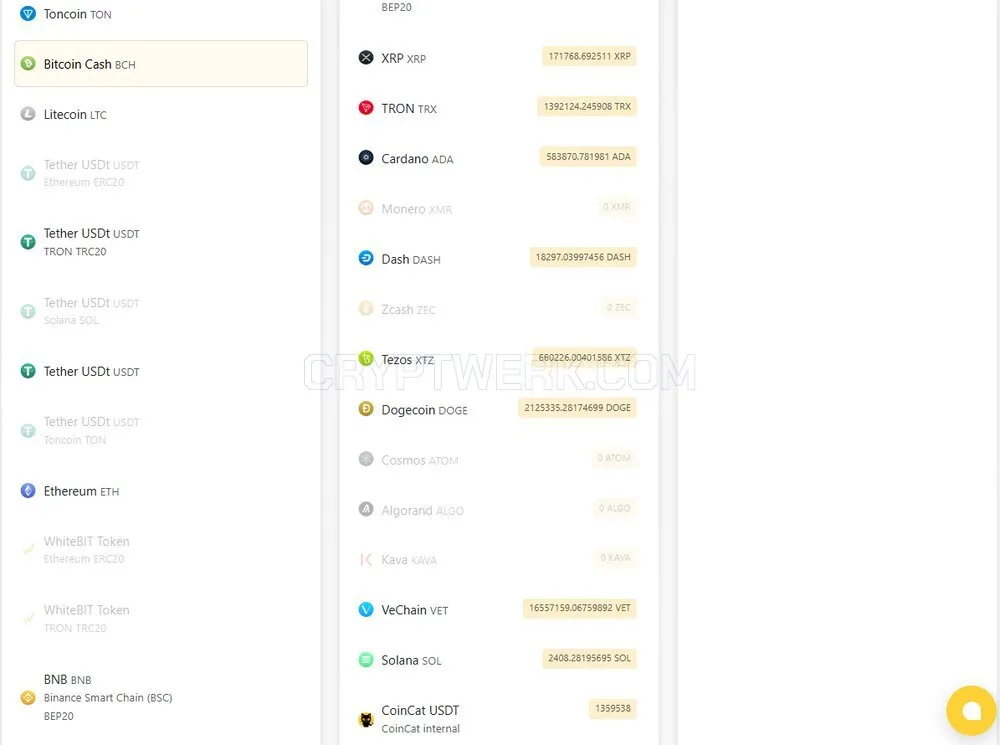Click the 1392124.245908 TRX reserve badge
The width and height of the screenshot is (1000, 745).
(x=587, y=107)
